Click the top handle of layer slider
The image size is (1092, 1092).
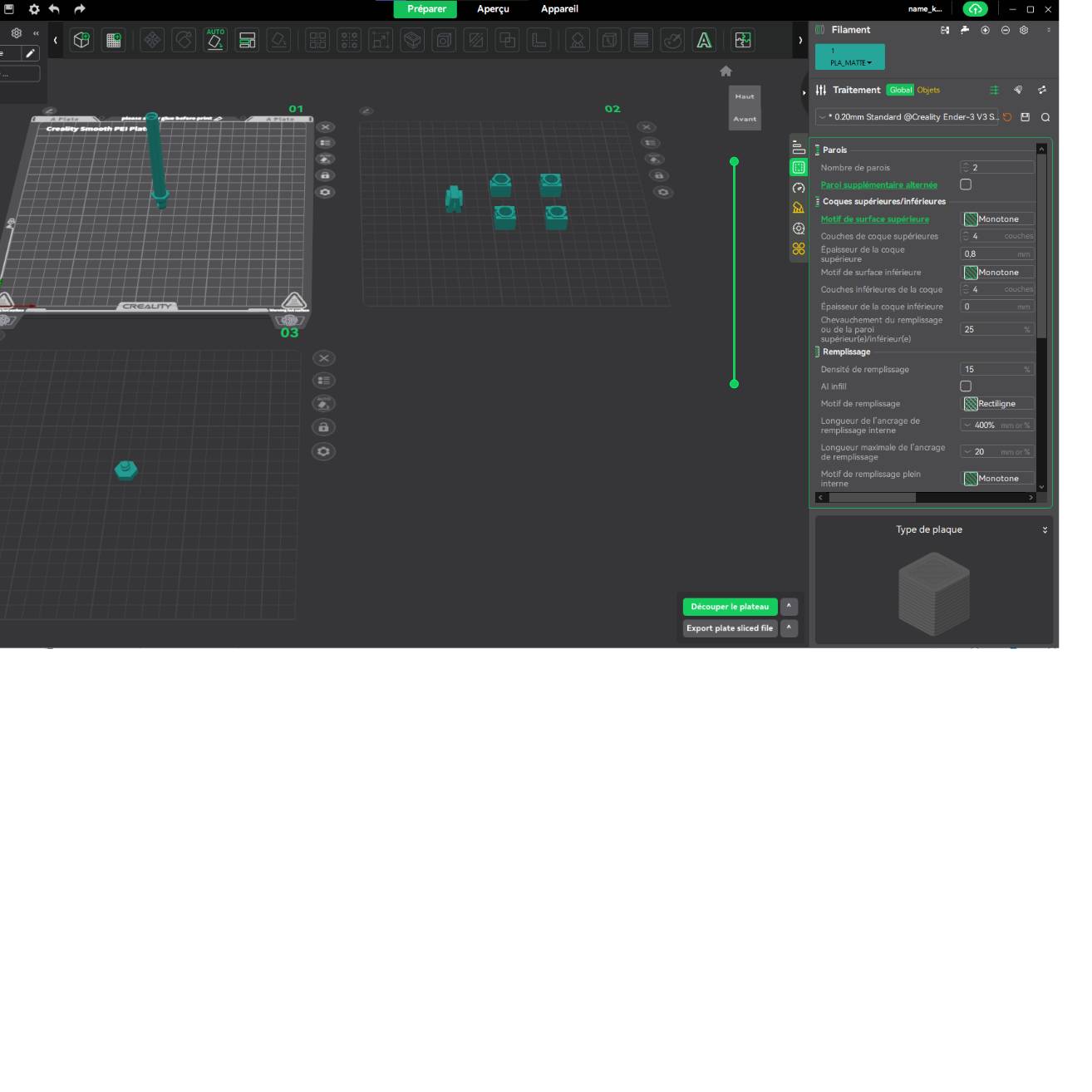pos(734,162)
